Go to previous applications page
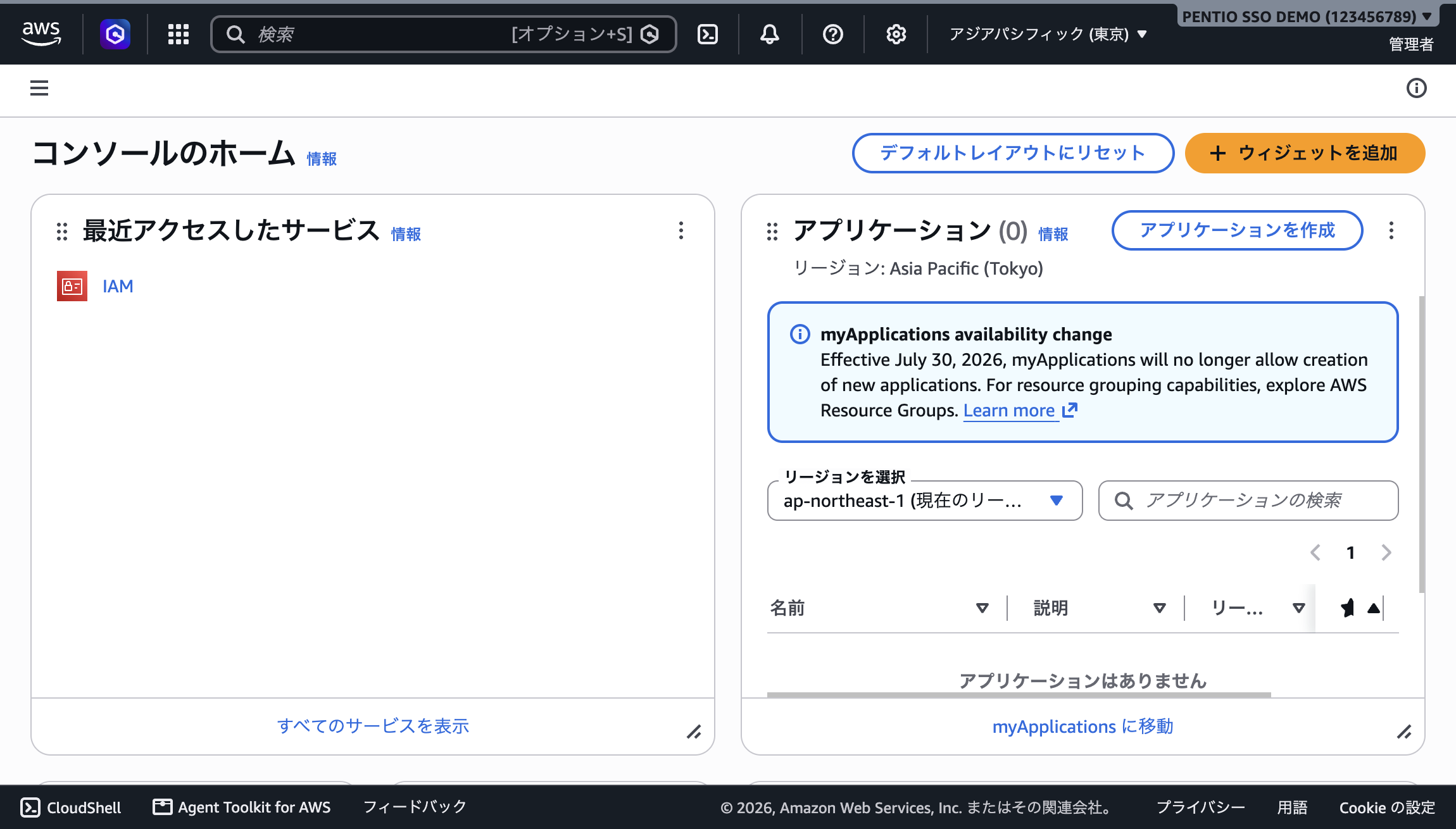Image resolution: width=1456 pixels, height=829 pixels. coord(1315,552)
